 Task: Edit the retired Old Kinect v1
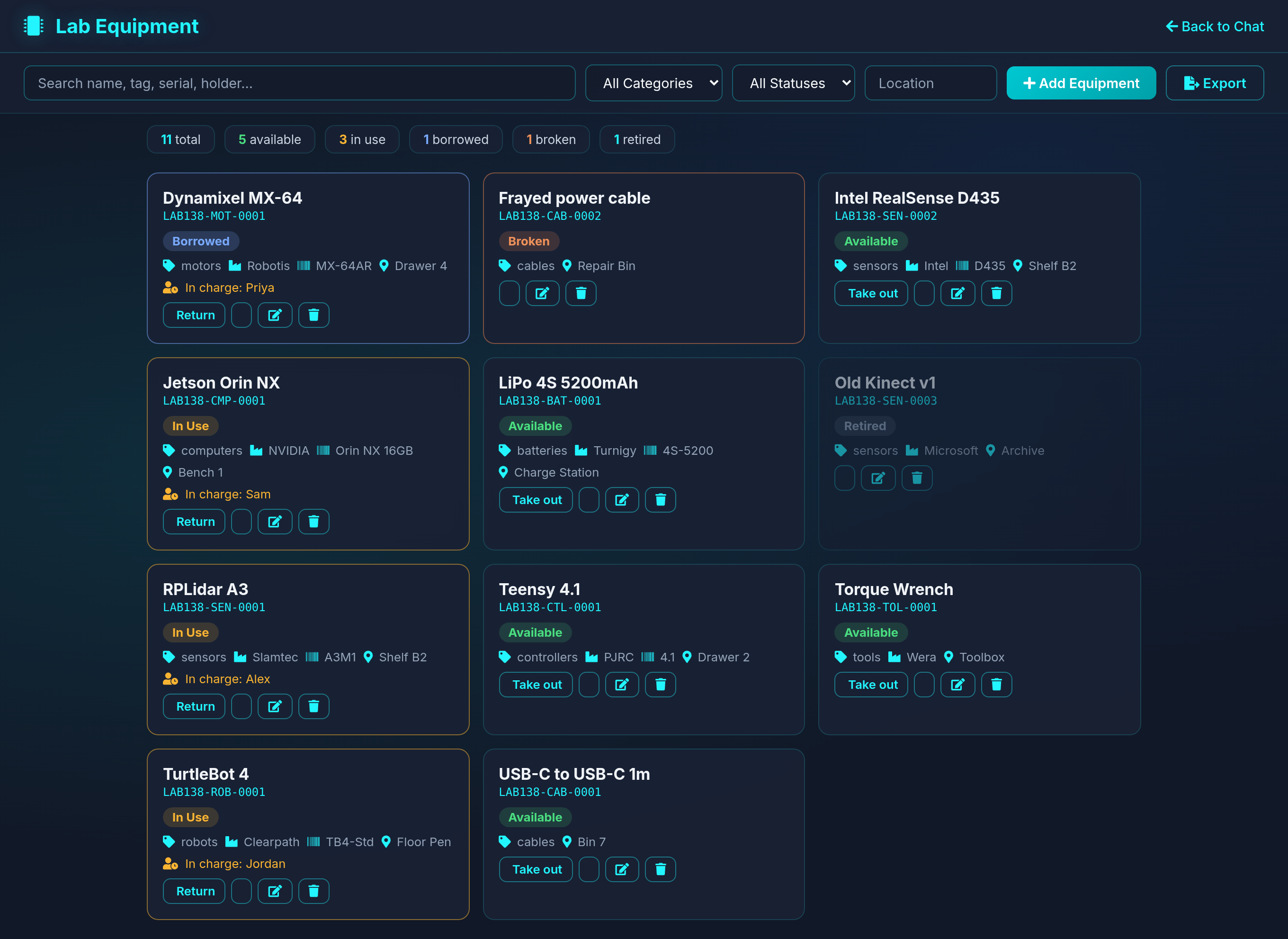click(878, 478)
